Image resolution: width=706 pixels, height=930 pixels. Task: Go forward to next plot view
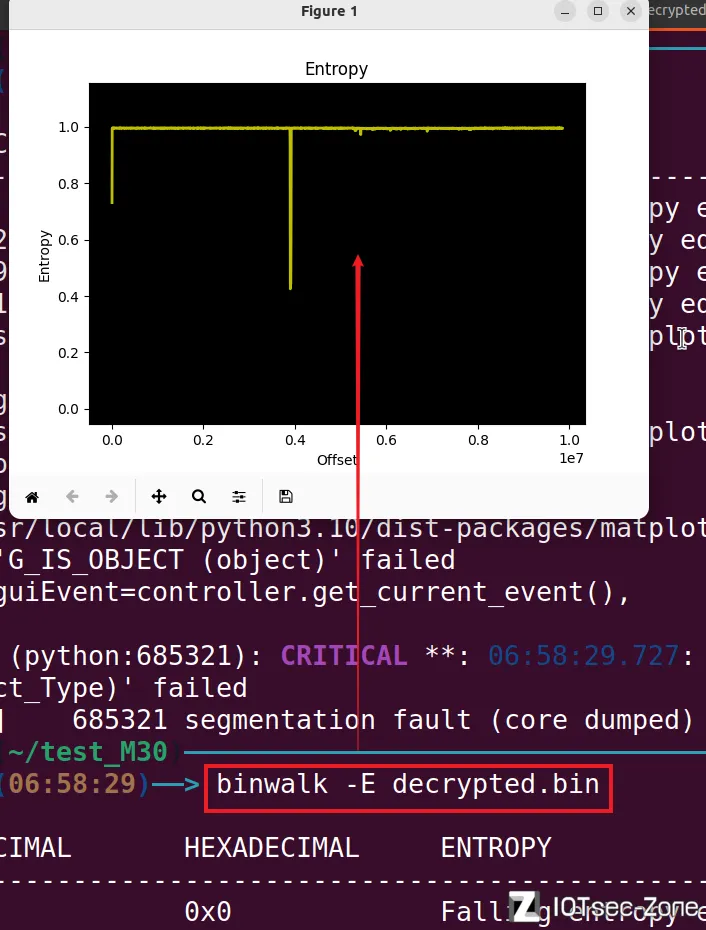coord(112,496)
